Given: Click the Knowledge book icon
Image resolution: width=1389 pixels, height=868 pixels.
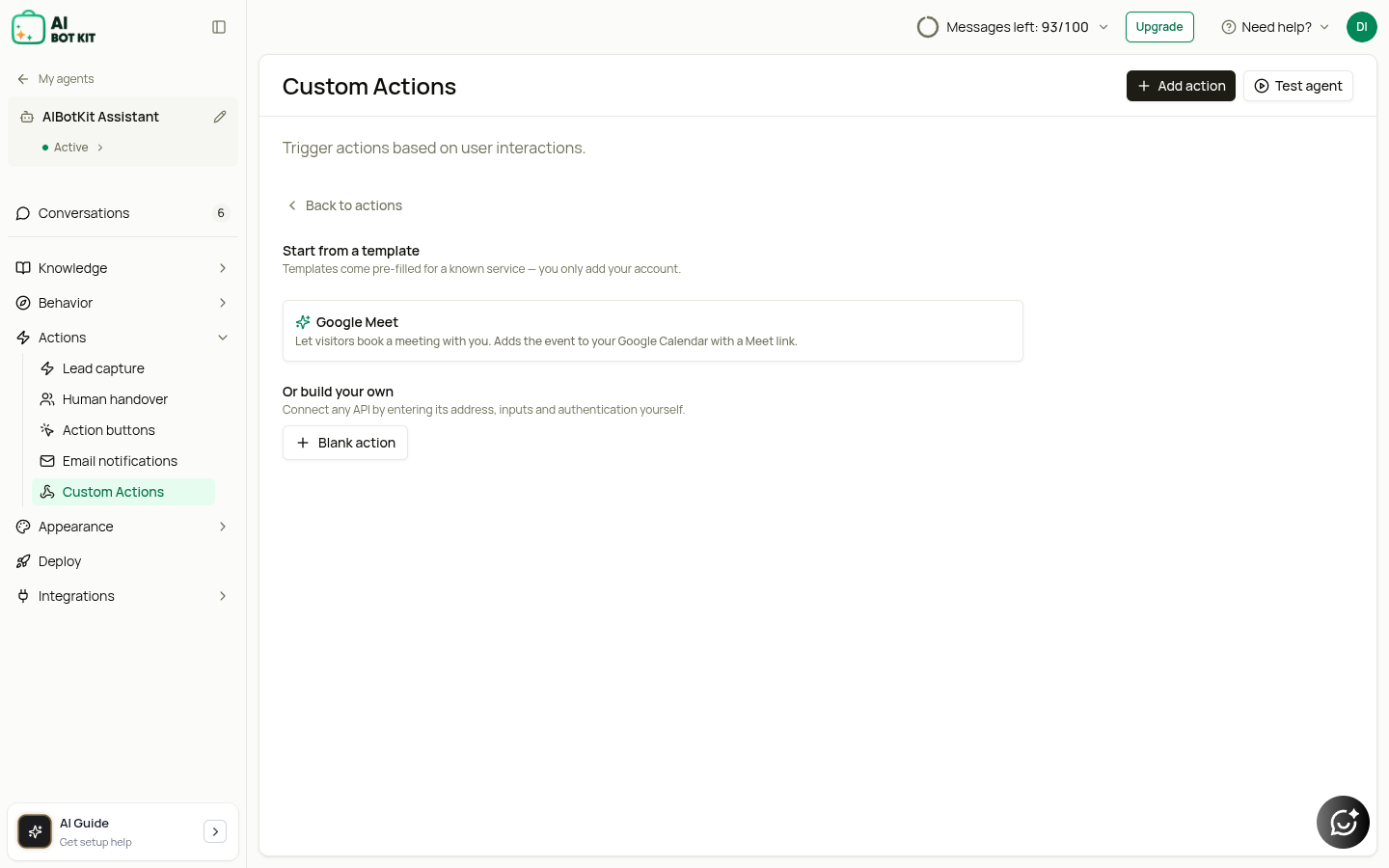Looking at the screenshot, I should (23, 268).
